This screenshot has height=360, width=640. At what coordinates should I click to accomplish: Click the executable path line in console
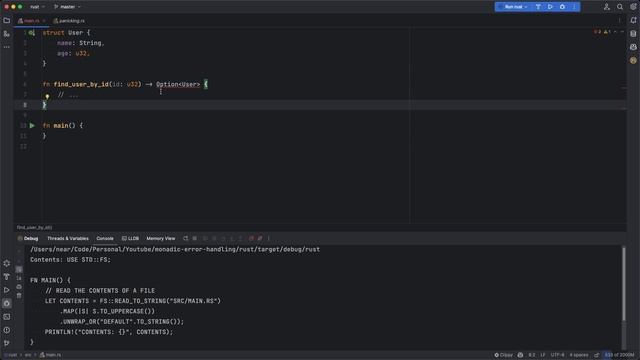pos(175,249)
